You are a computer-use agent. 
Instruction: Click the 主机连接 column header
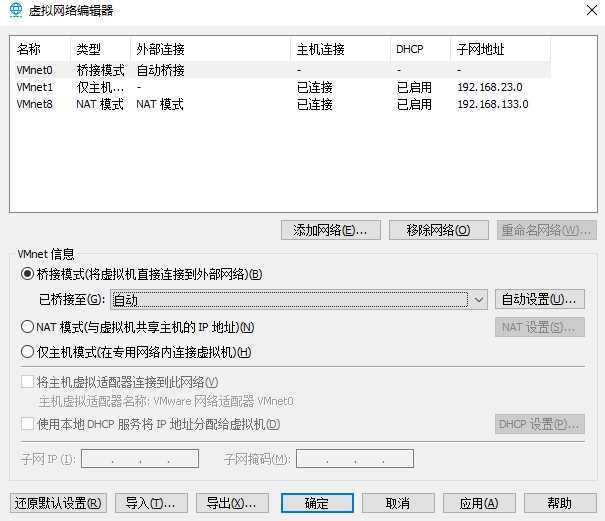click(x=320, y=49)
